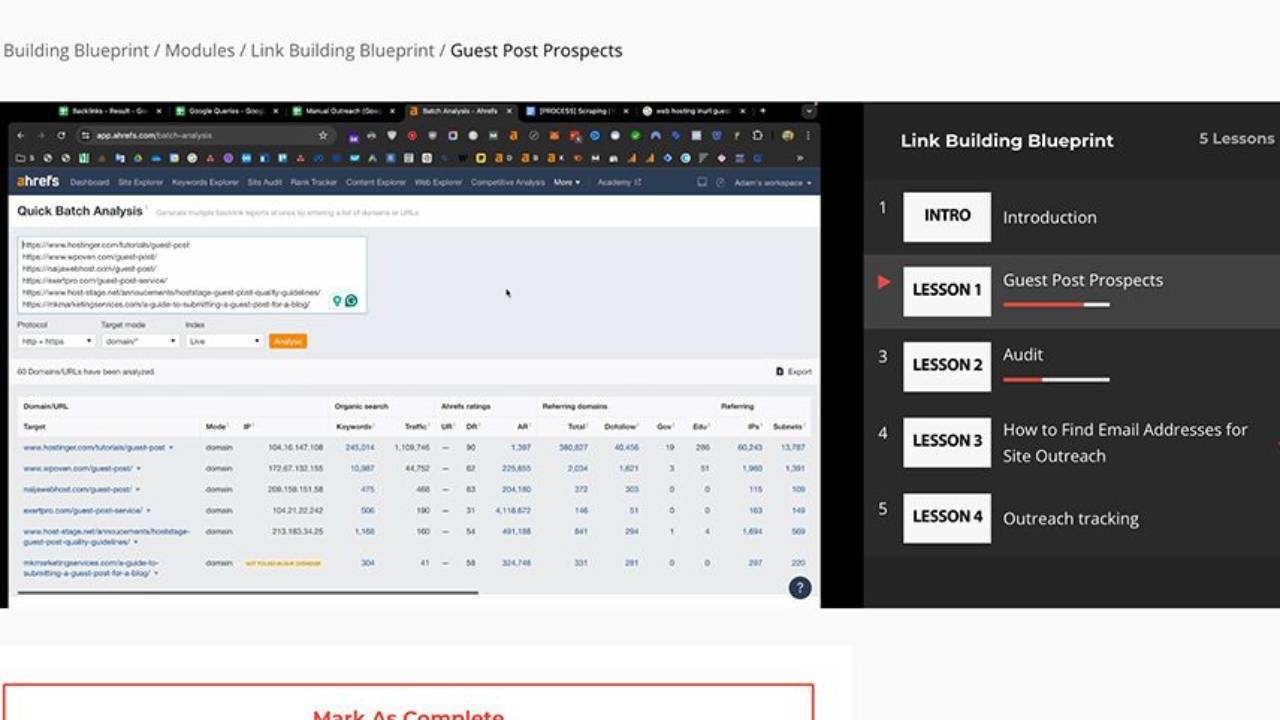
Task: Open the Outreach tracking lesson
Action: click(1071, 518)
